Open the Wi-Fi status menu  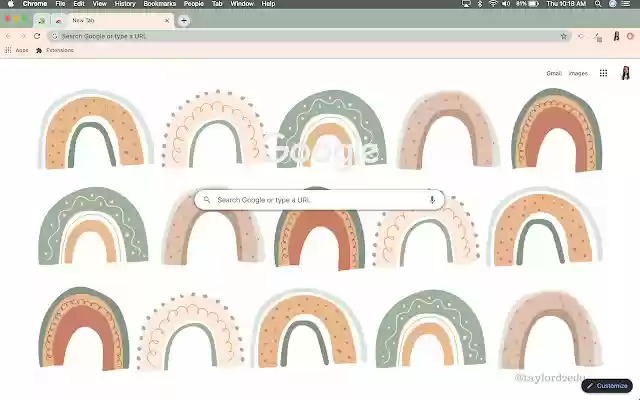493,4
